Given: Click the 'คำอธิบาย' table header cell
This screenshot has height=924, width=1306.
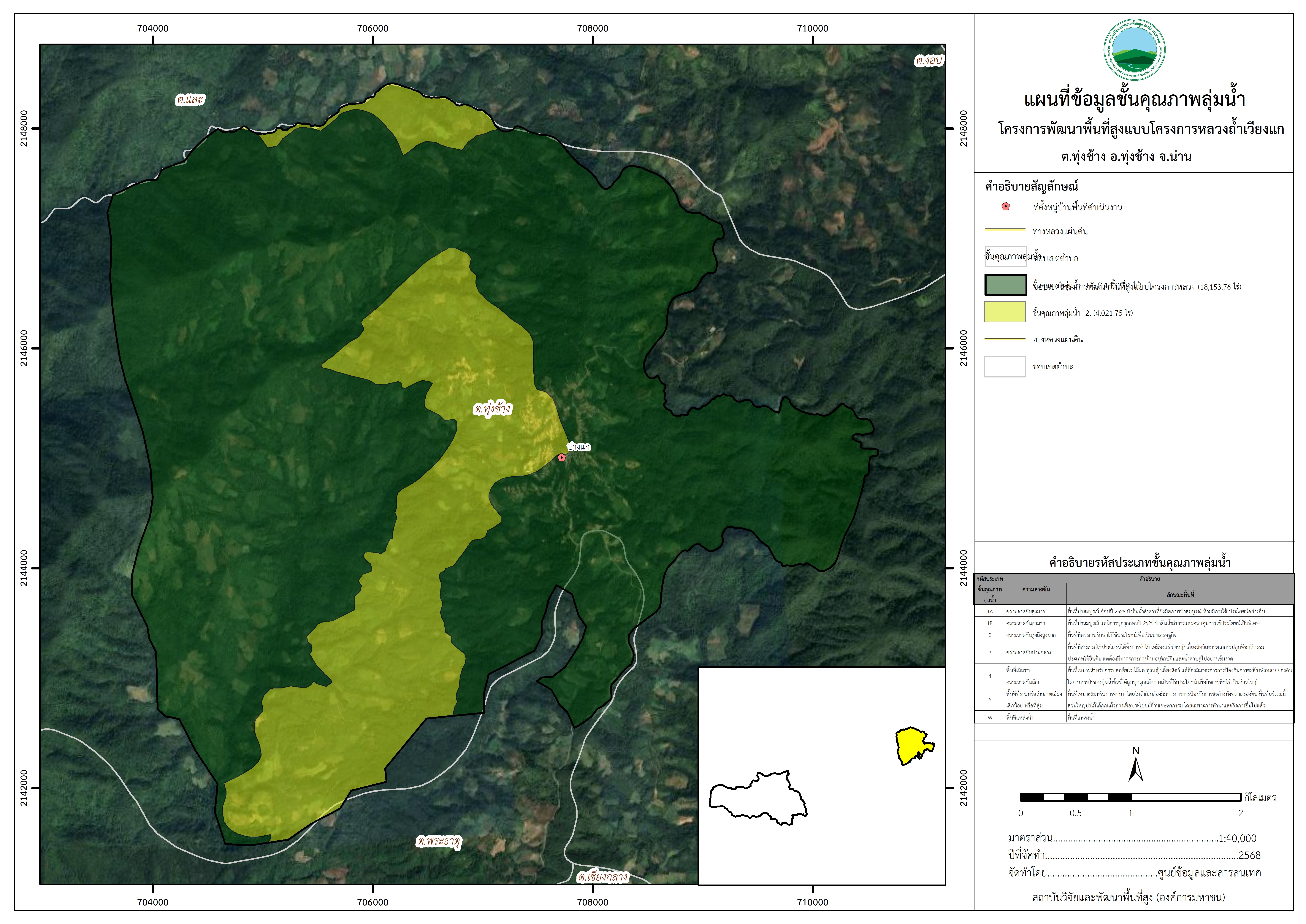Looking at the screenshot, I should click(x=1150, y=579).
